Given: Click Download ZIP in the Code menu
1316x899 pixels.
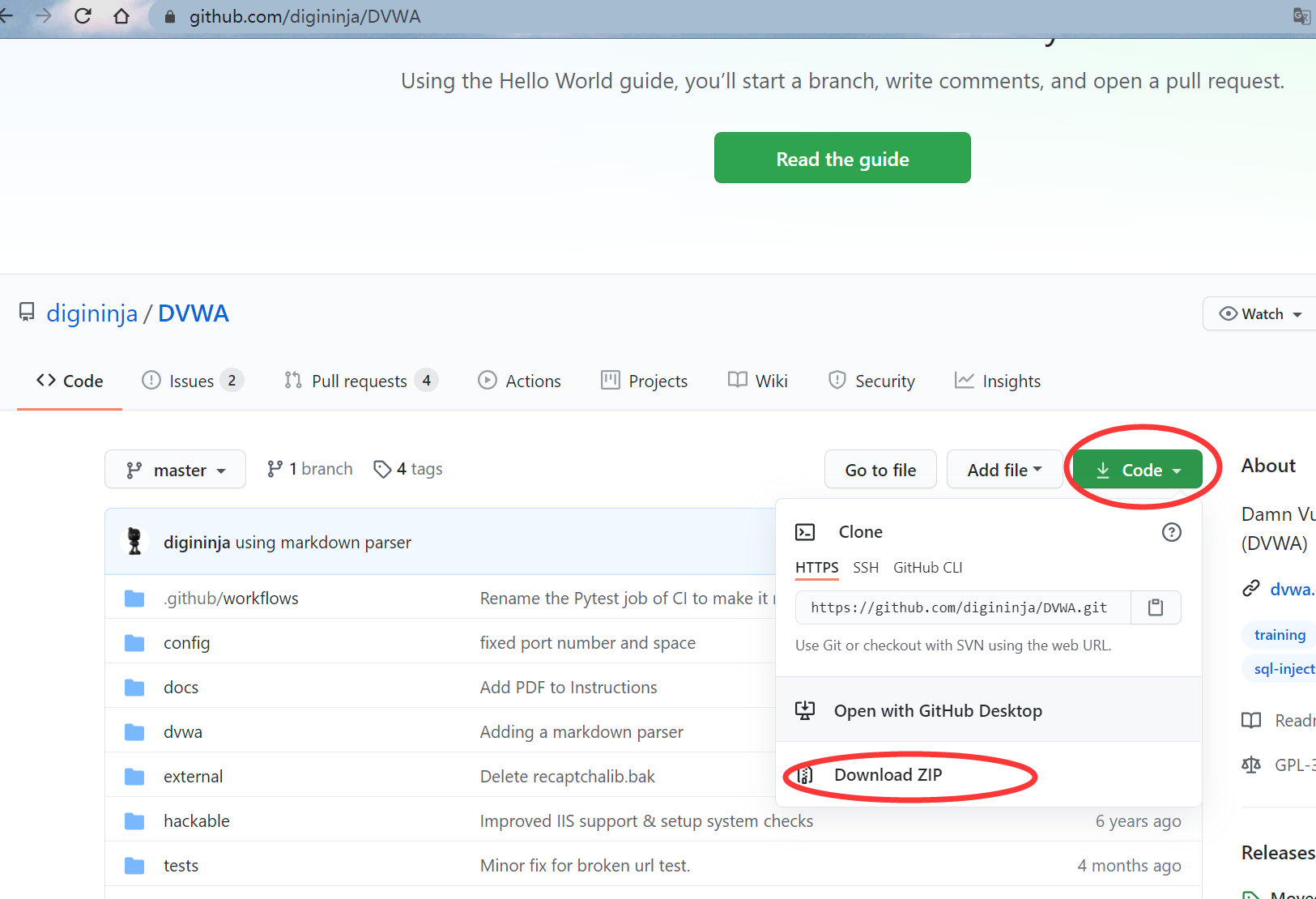Looking at the screenshot, I should 888,775.
